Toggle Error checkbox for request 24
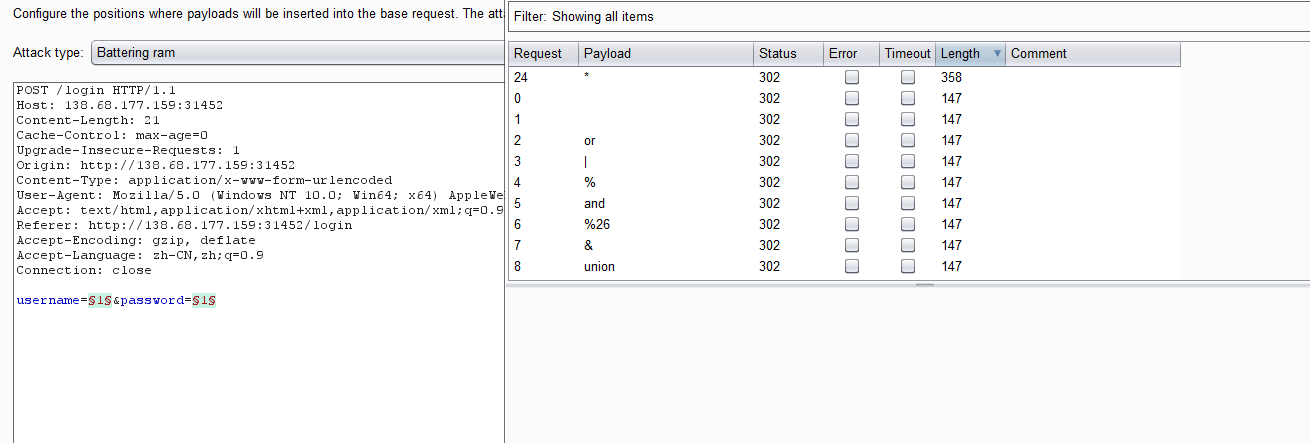This screenshot has height=443, width=1310. 852,77
